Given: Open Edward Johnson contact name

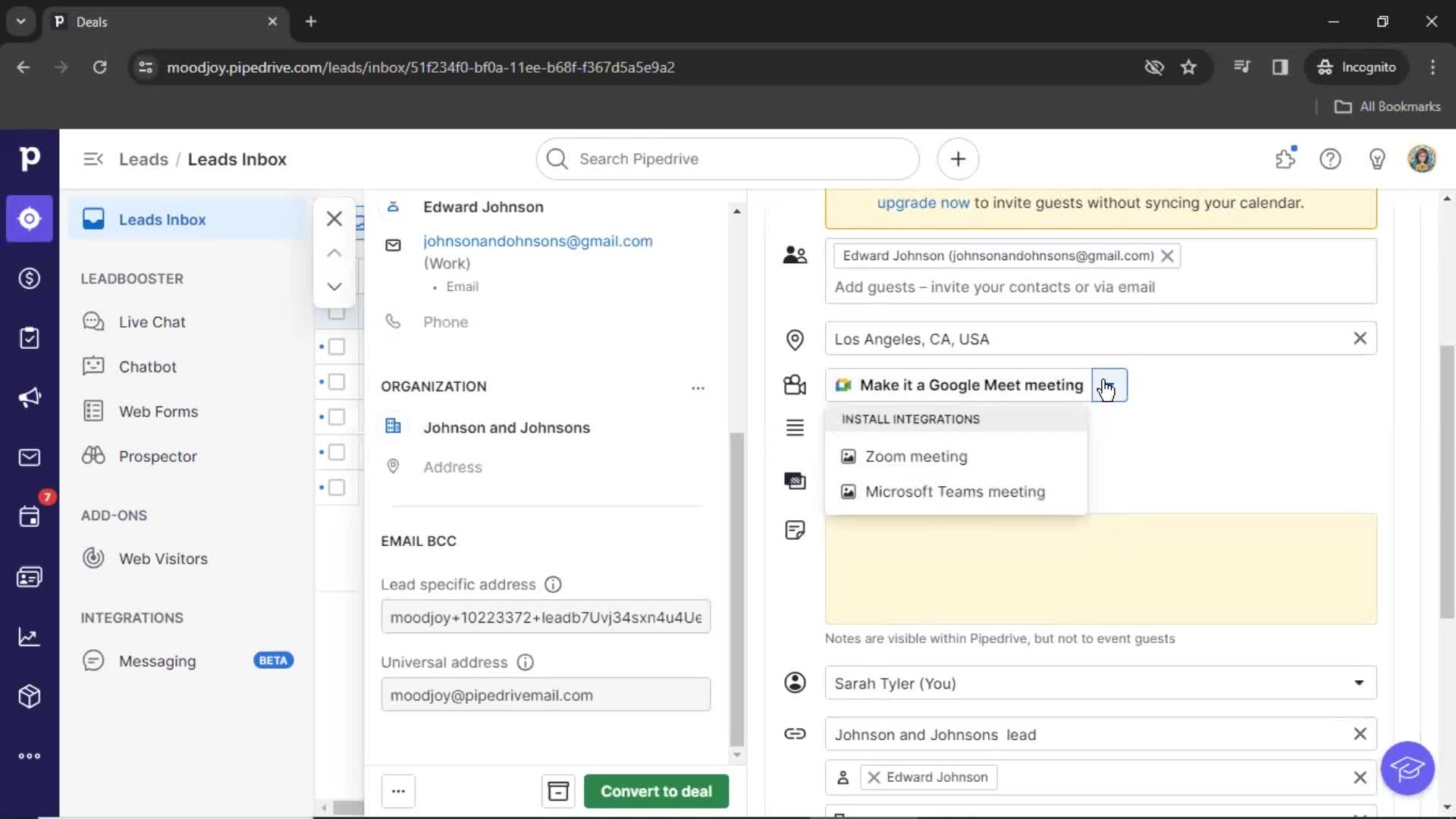Looking at the screenshot, I should point(483,207).
